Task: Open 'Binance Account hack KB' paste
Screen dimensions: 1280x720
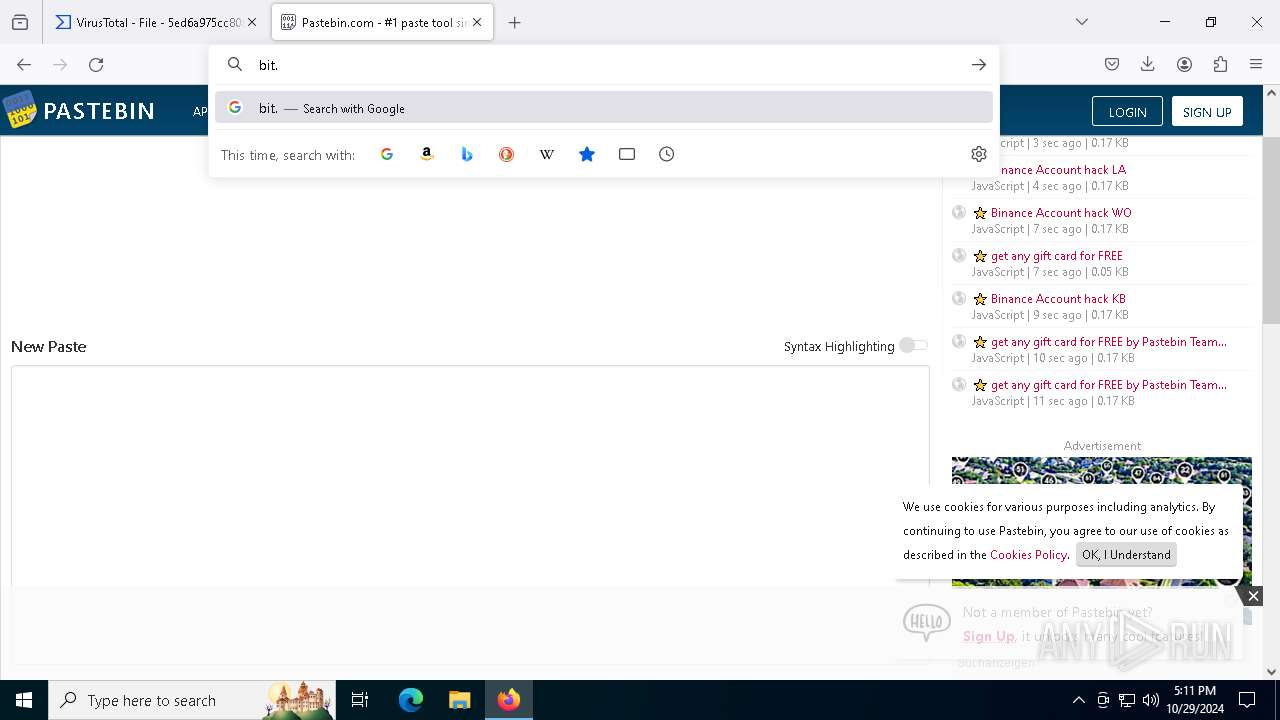Action: (x=1058, y=299)
